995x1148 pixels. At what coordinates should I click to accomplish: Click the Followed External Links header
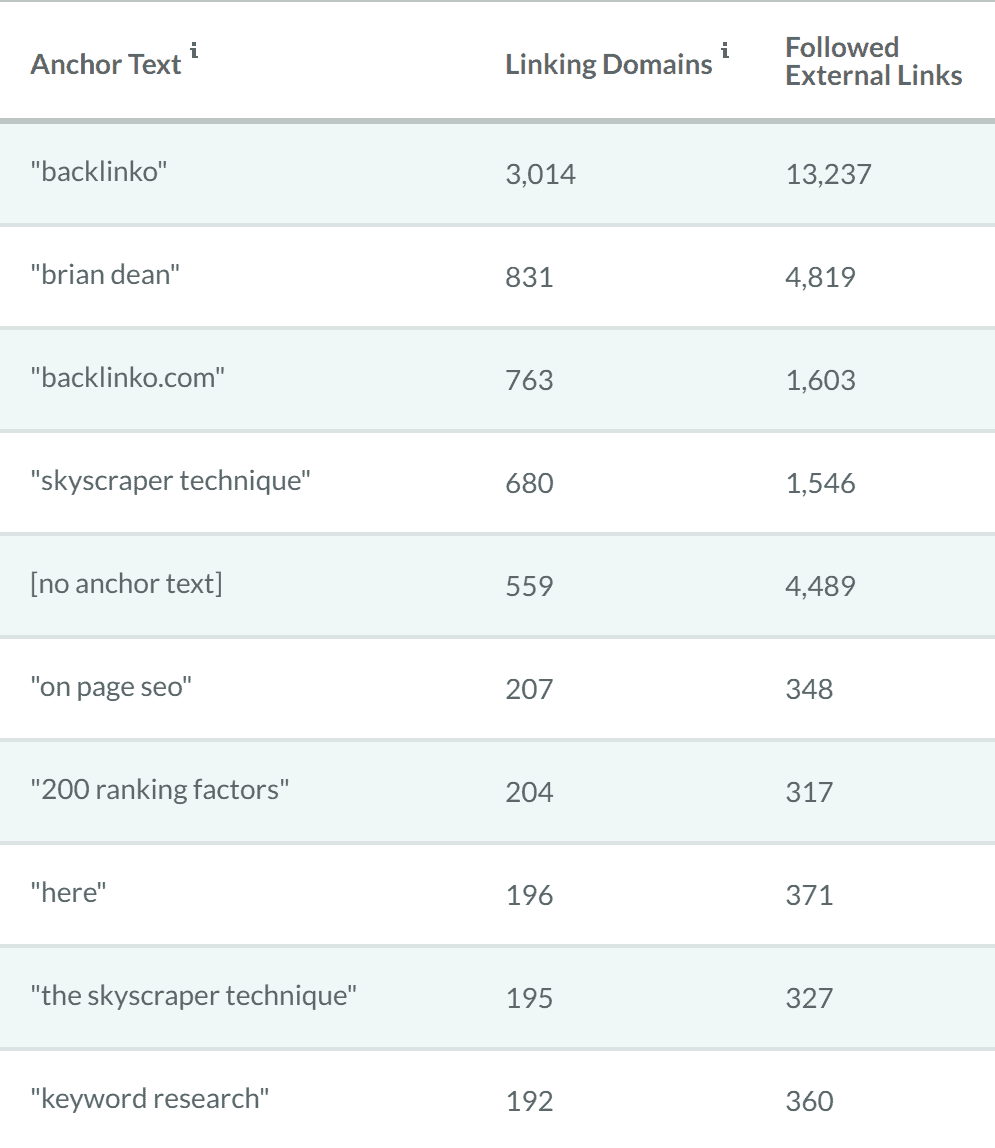pyautogui.click(x=873, y=62)
